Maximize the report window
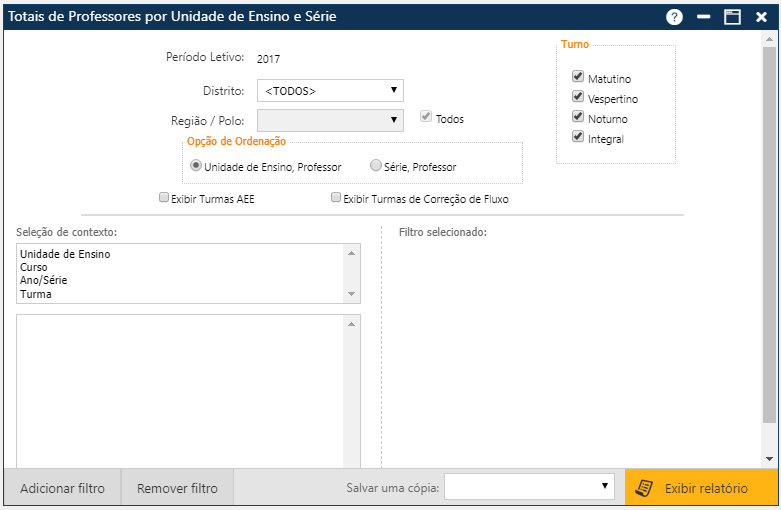This screenshot has height=510, width=781. coord(732,17)
